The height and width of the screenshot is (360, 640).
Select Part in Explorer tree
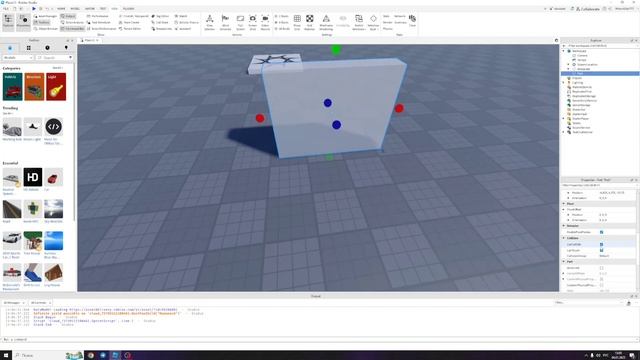600,73
